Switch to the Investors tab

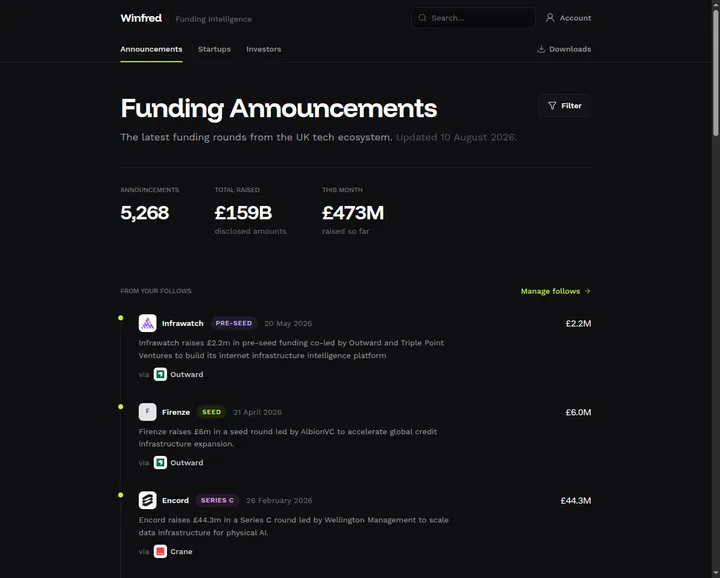click(264, 49)
